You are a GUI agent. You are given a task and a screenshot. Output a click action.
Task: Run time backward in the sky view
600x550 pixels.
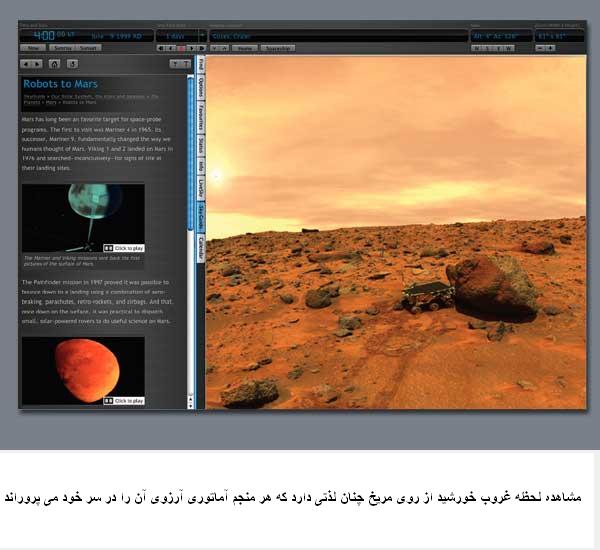tap(172, 48)
